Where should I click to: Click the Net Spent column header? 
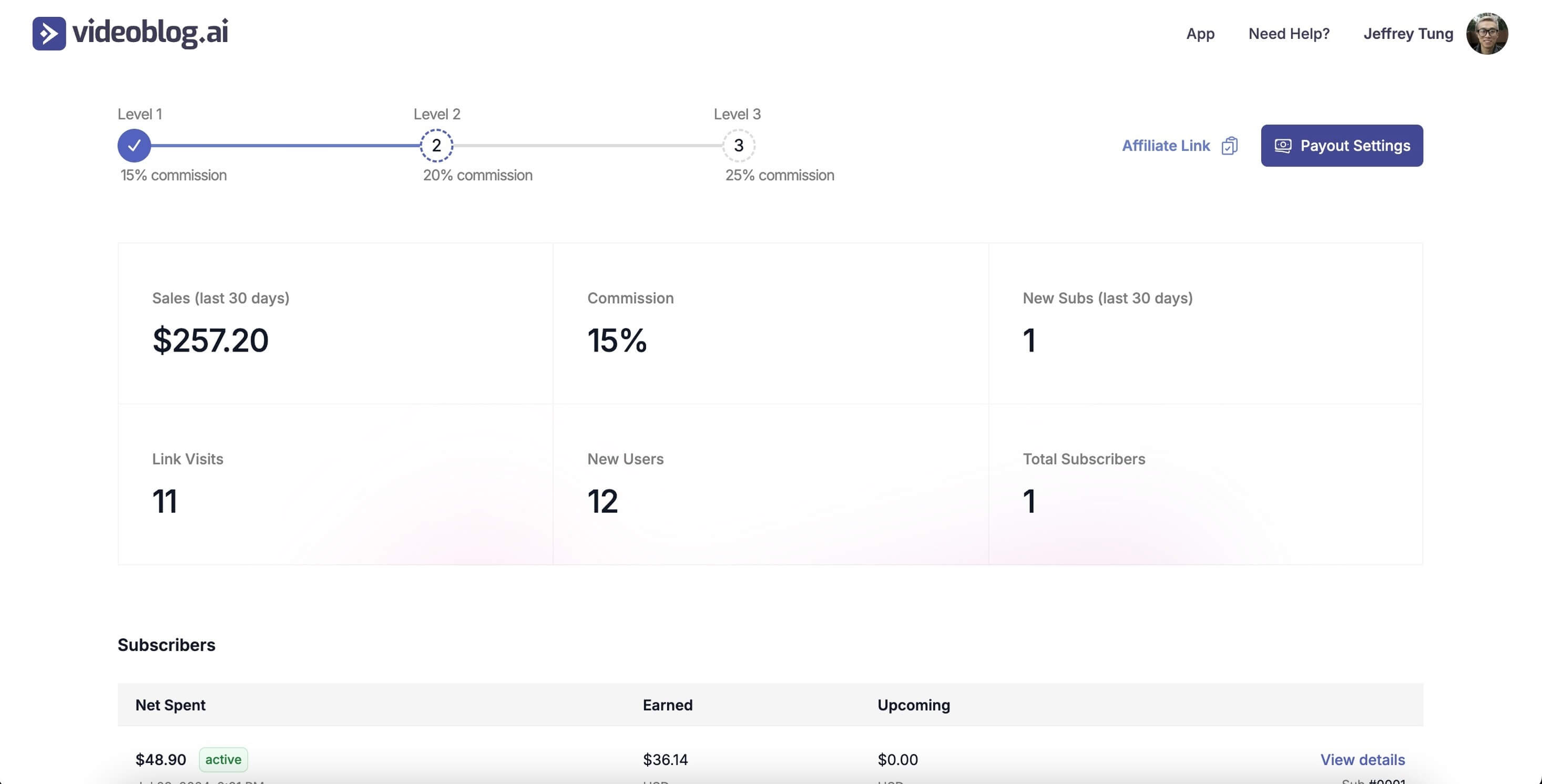pos(170,705)
